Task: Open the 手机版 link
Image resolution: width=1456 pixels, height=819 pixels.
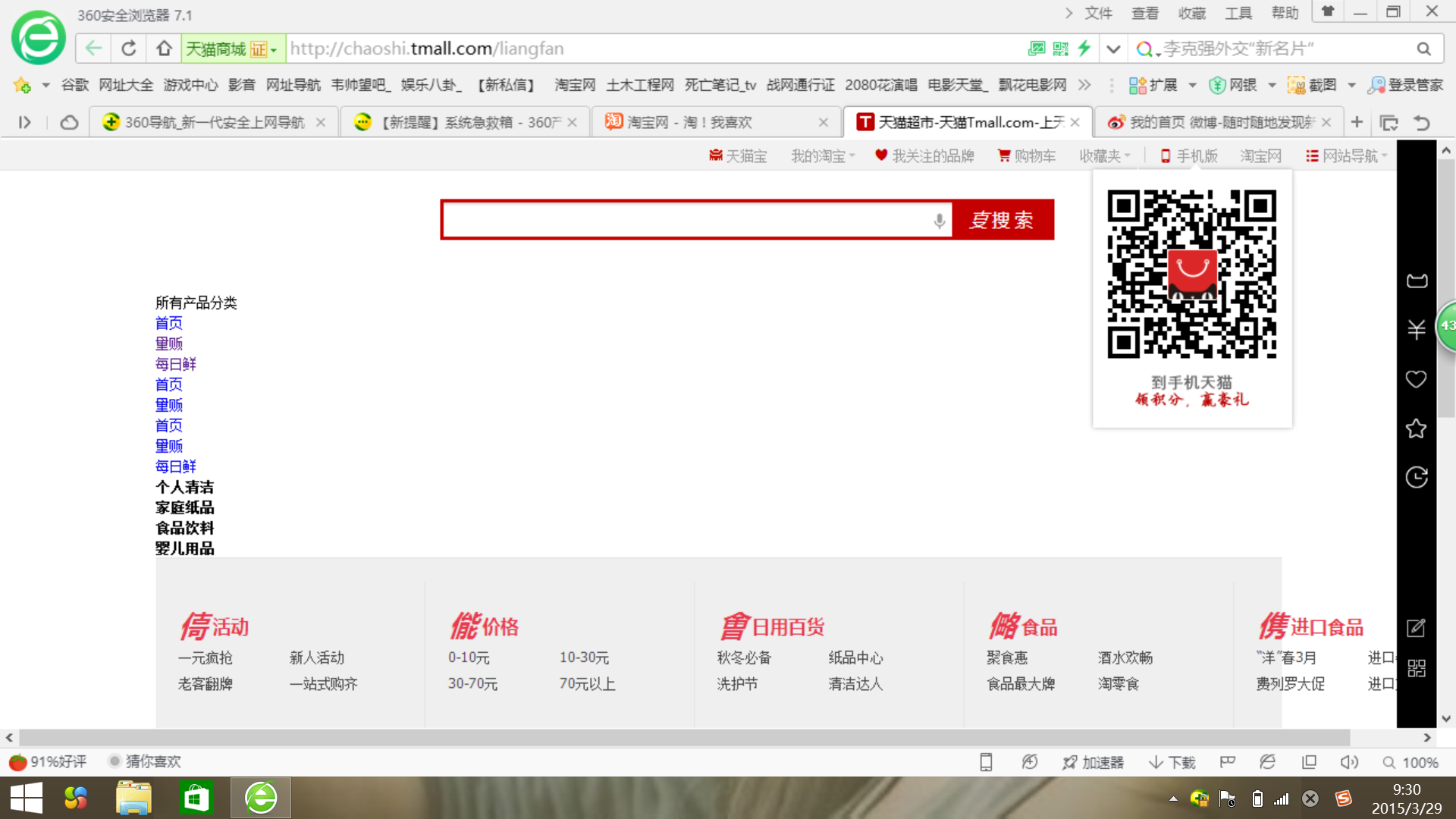Action: pos(1189,156)
